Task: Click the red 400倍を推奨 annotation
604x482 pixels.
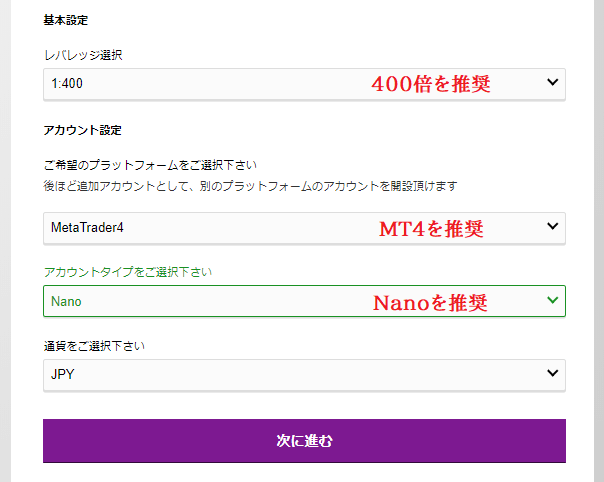Action: [430, 85]
